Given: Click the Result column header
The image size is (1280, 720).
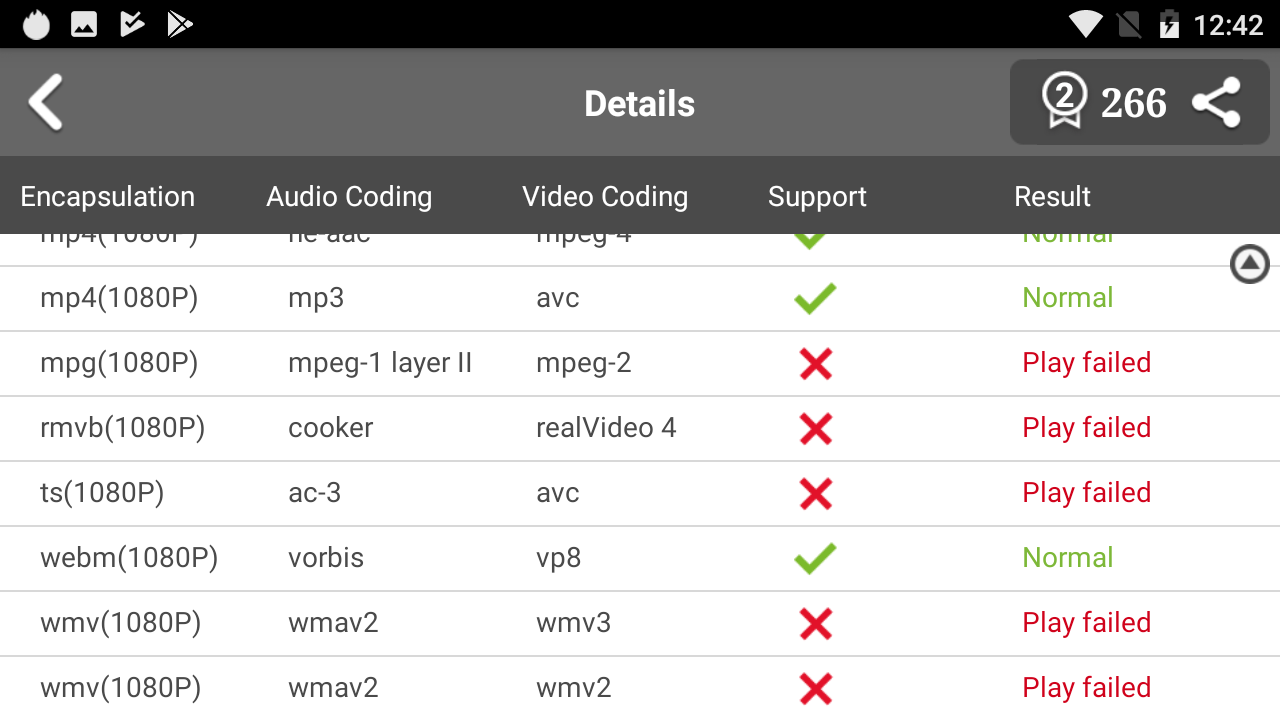Looking at the screenshot, I should (1052, 197).
